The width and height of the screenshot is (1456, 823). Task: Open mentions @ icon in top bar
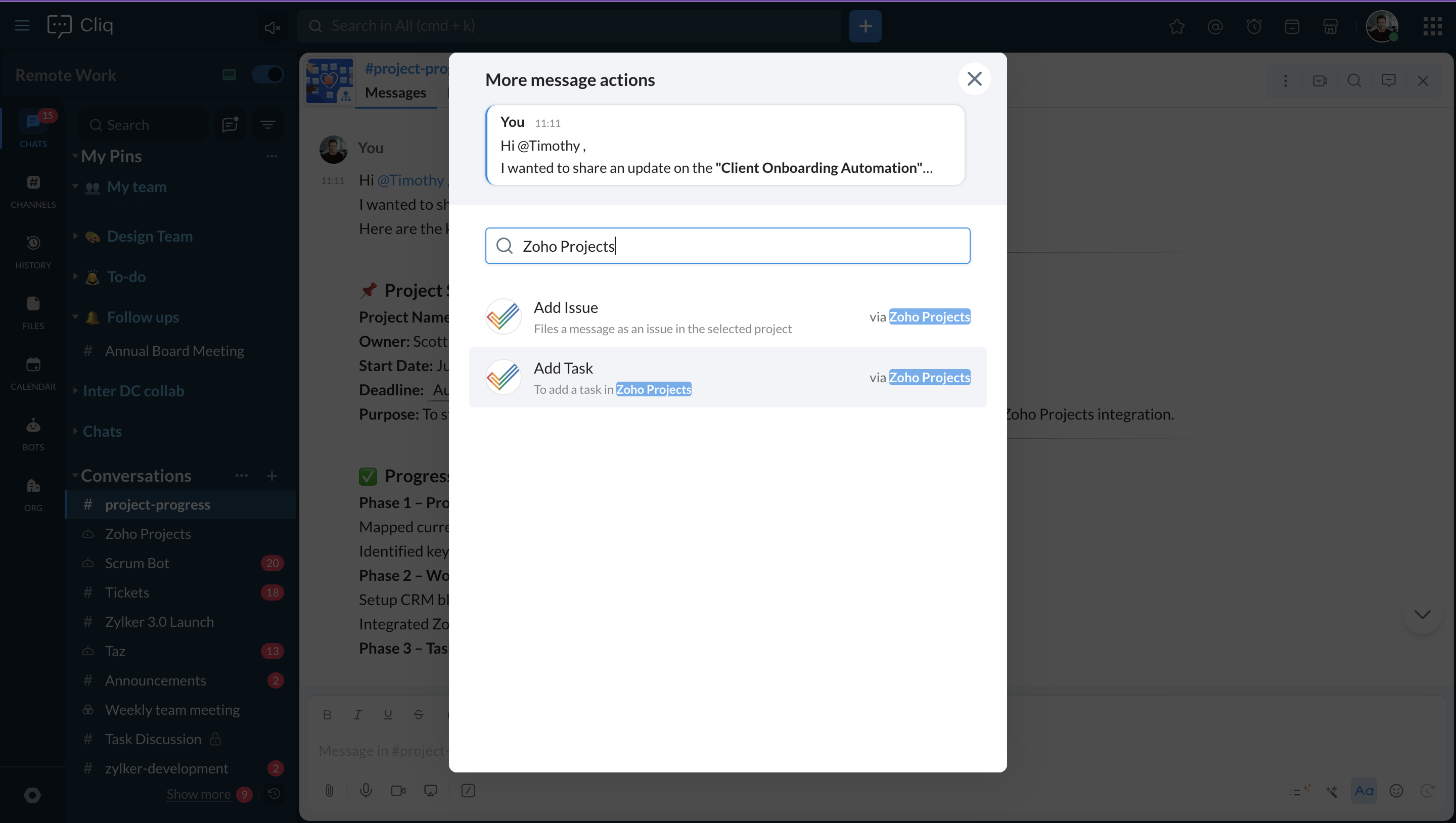tap(1215, 27)
